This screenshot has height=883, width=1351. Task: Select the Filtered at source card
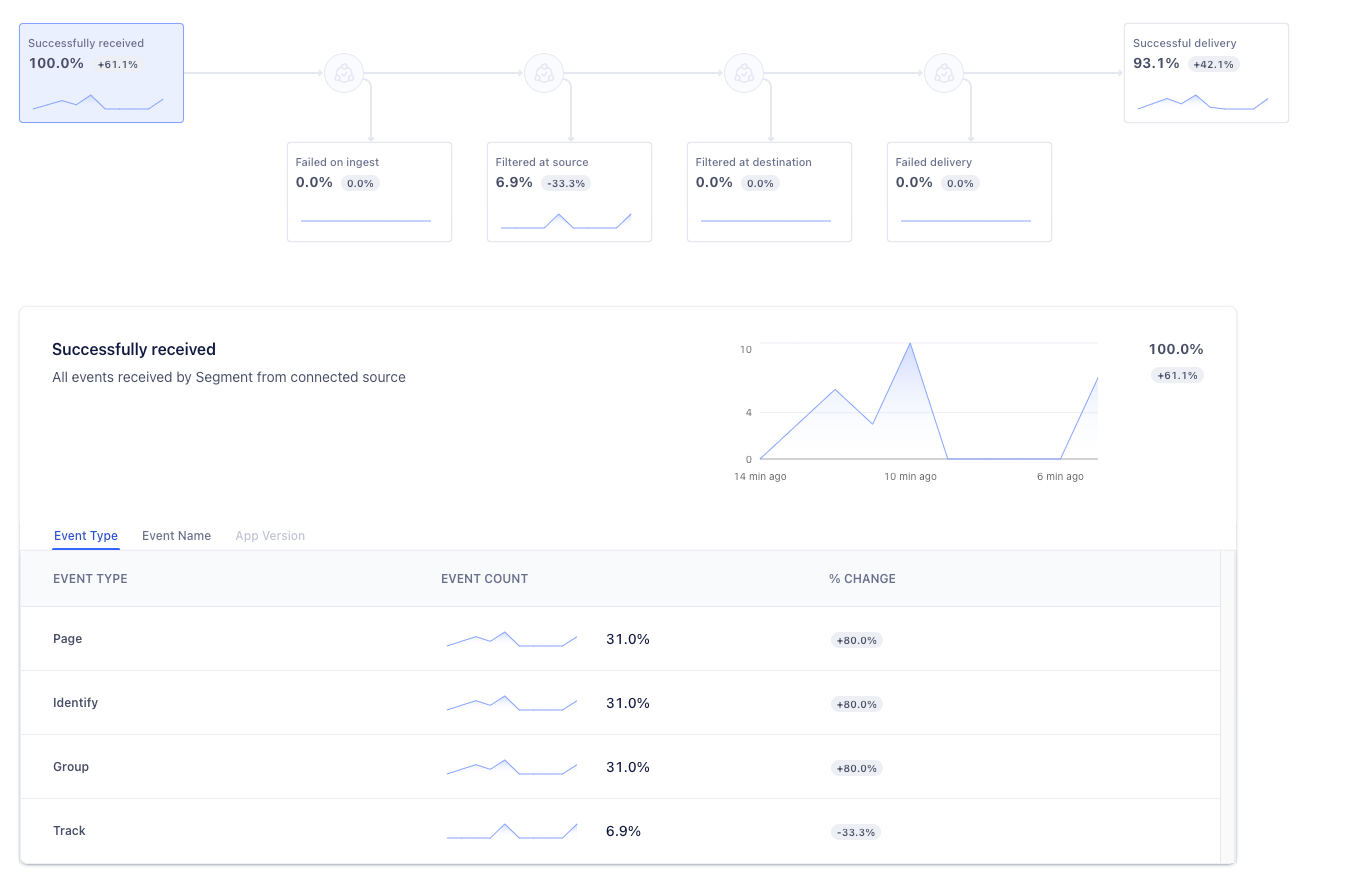[x=569, y=191]
